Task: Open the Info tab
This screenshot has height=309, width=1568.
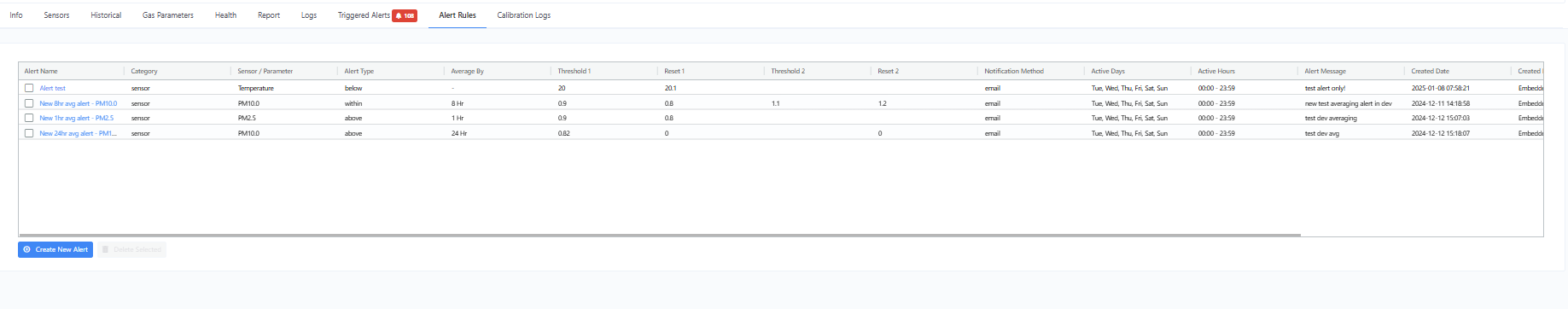Action: (x=16, y=15)
